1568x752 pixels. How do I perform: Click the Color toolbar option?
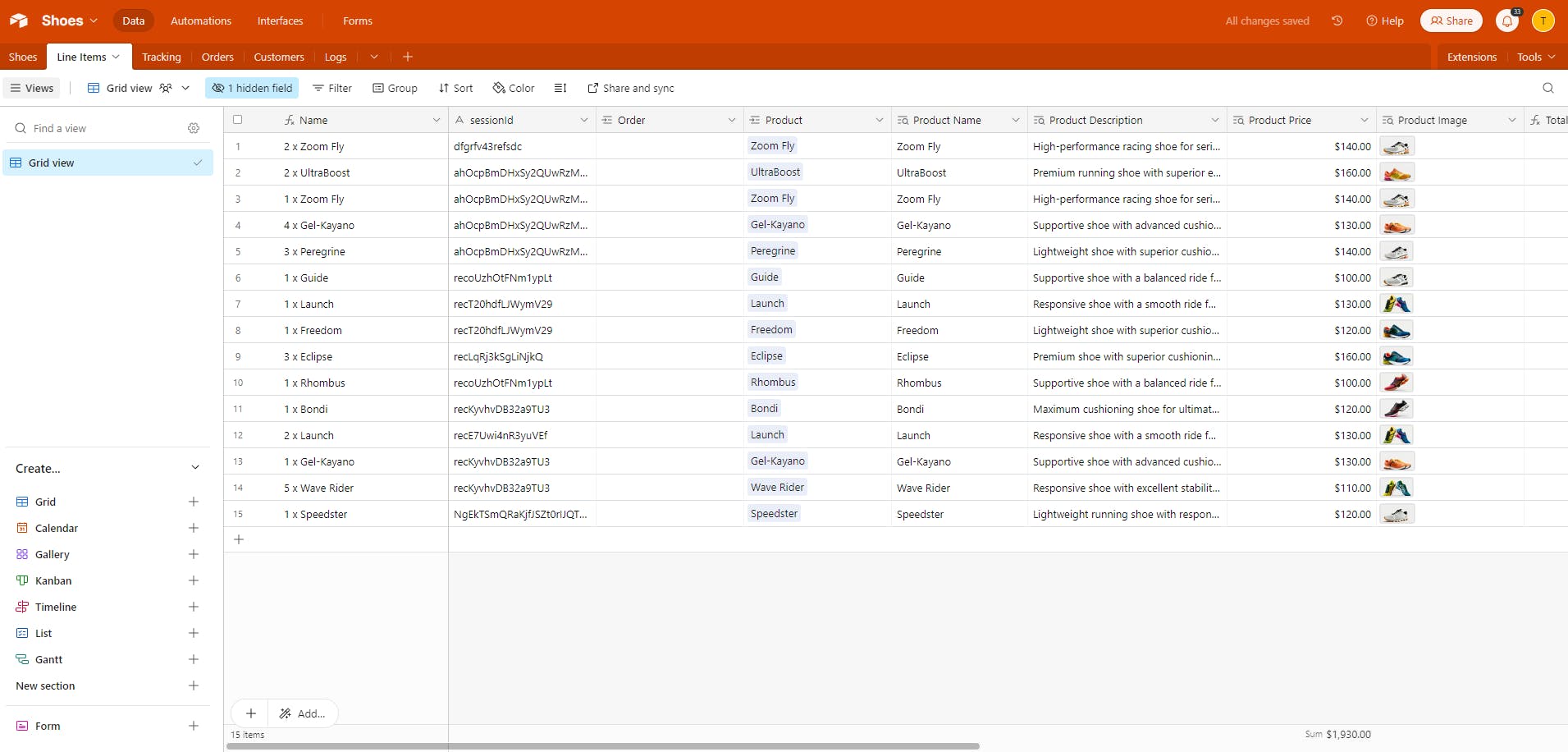point(514,88)
